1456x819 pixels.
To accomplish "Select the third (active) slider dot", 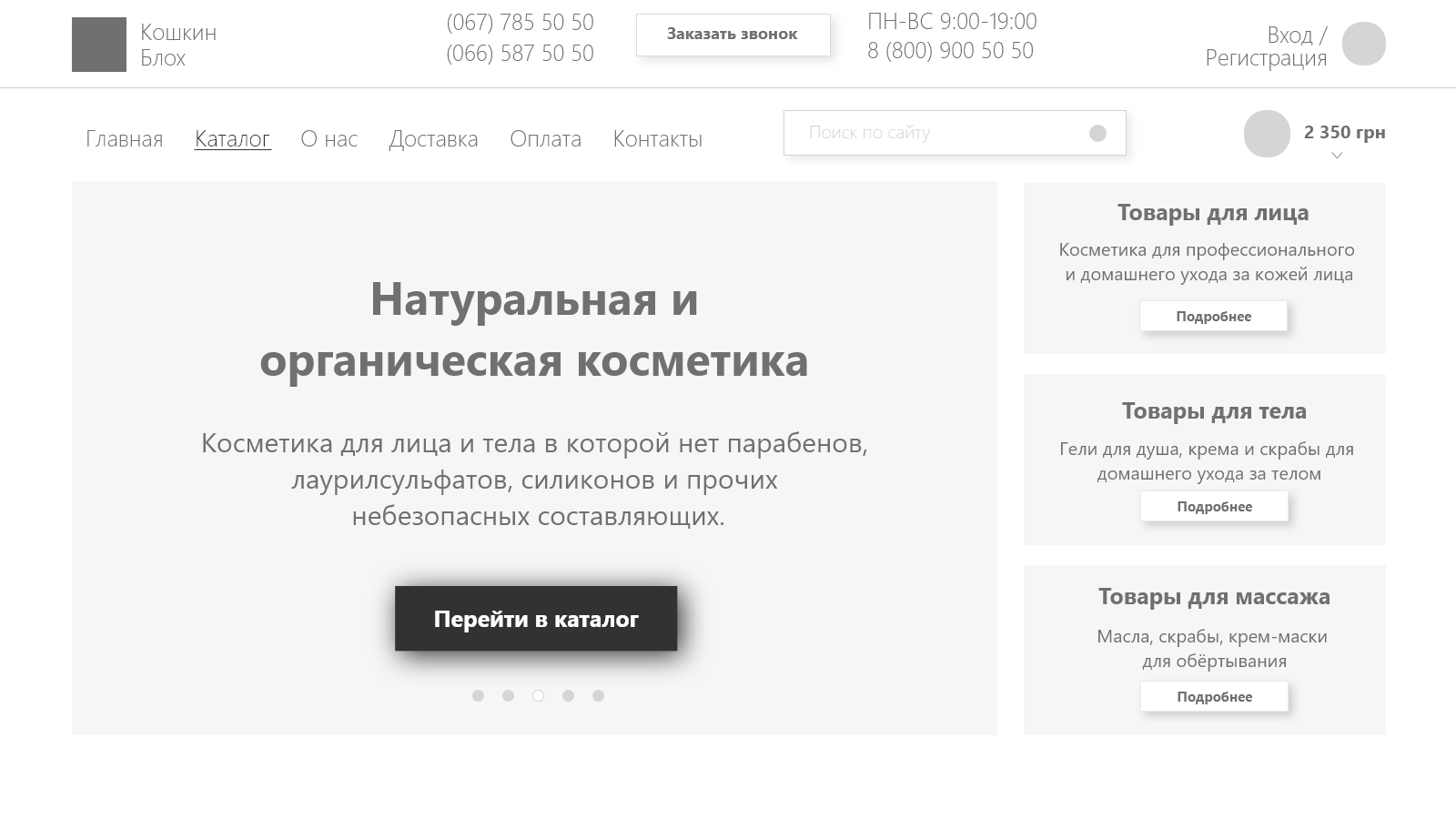I will (538, 696).
